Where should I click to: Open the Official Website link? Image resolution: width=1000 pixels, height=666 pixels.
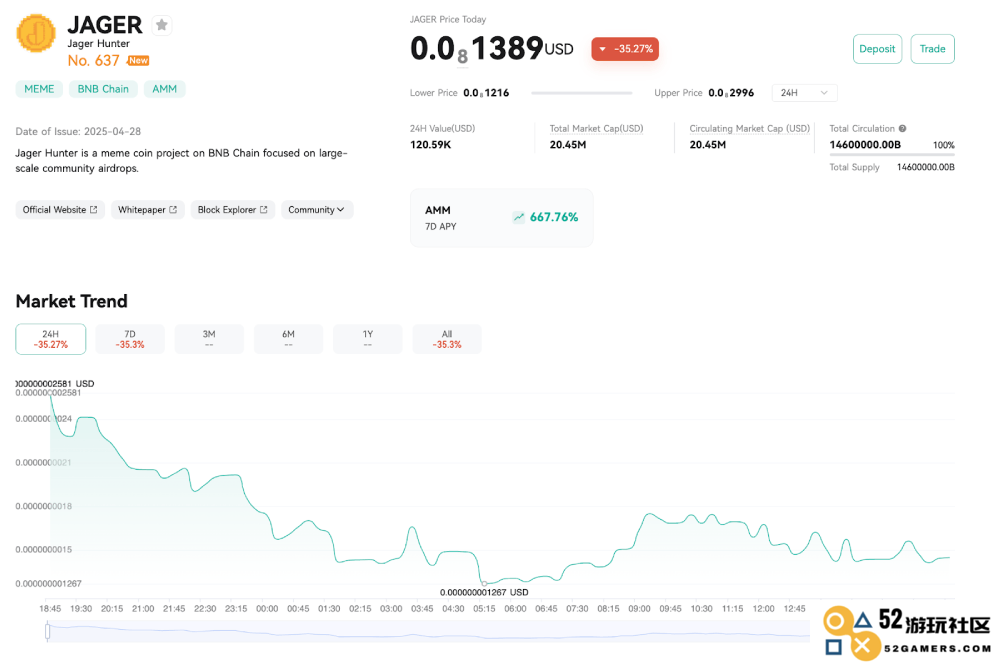pyautogui.click(x=60, y=210)
